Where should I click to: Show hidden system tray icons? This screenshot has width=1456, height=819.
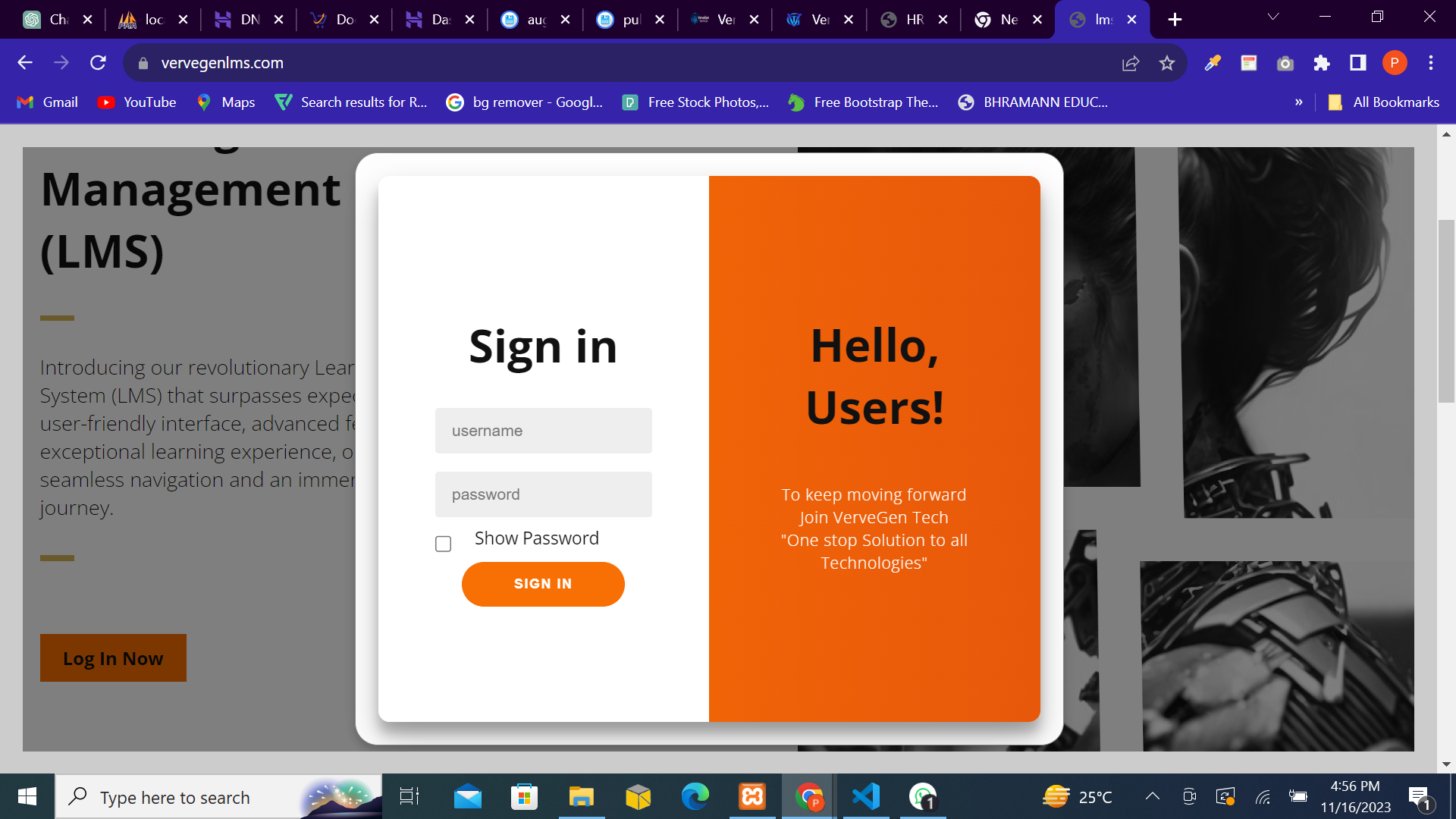pos(1153,796)
